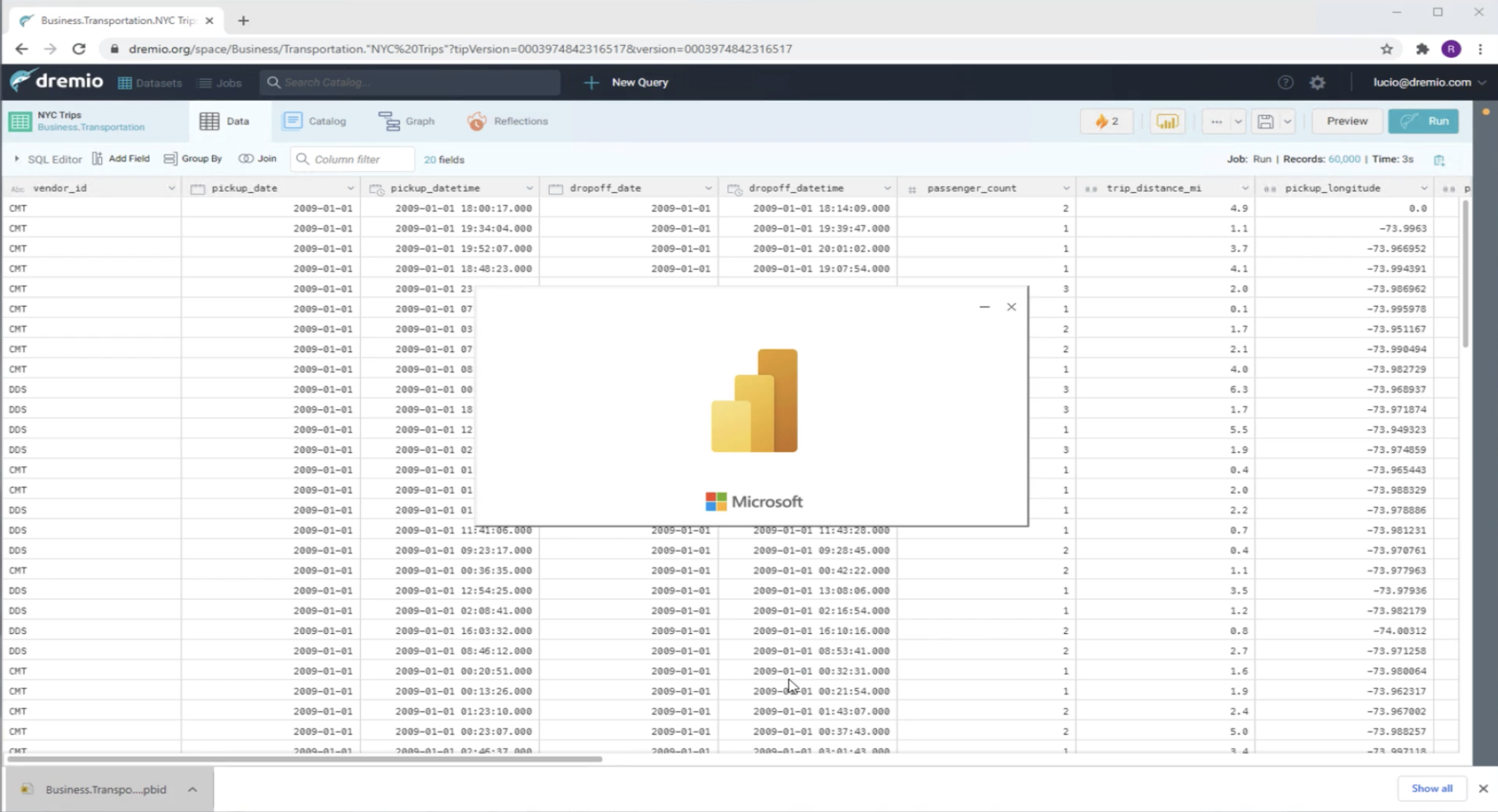Click the Reflections flame icon showing 2

(1105, 121)
